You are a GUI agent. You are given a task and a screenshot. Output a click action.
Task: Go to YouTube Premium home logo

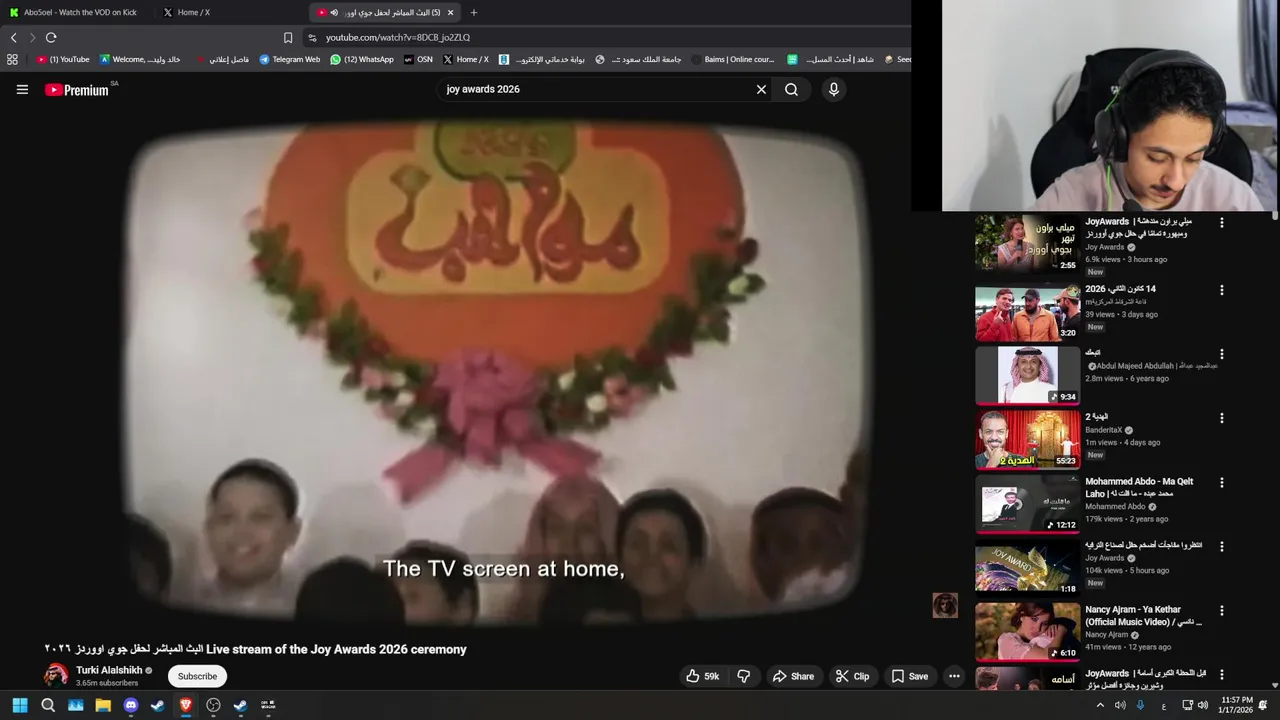[x=77, y=90]
